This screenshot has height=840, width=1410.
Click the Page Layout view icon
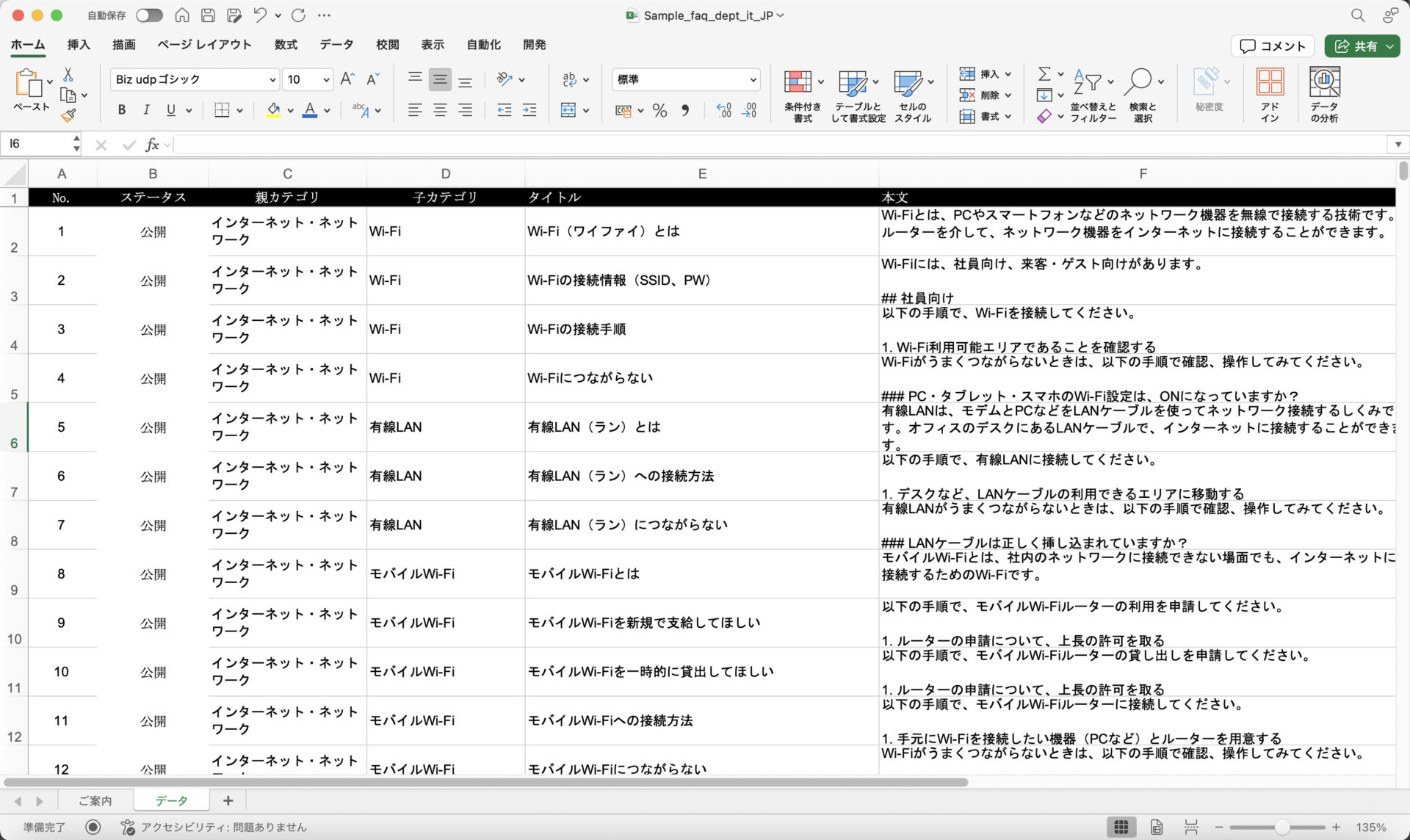[x=1157, y=828]
